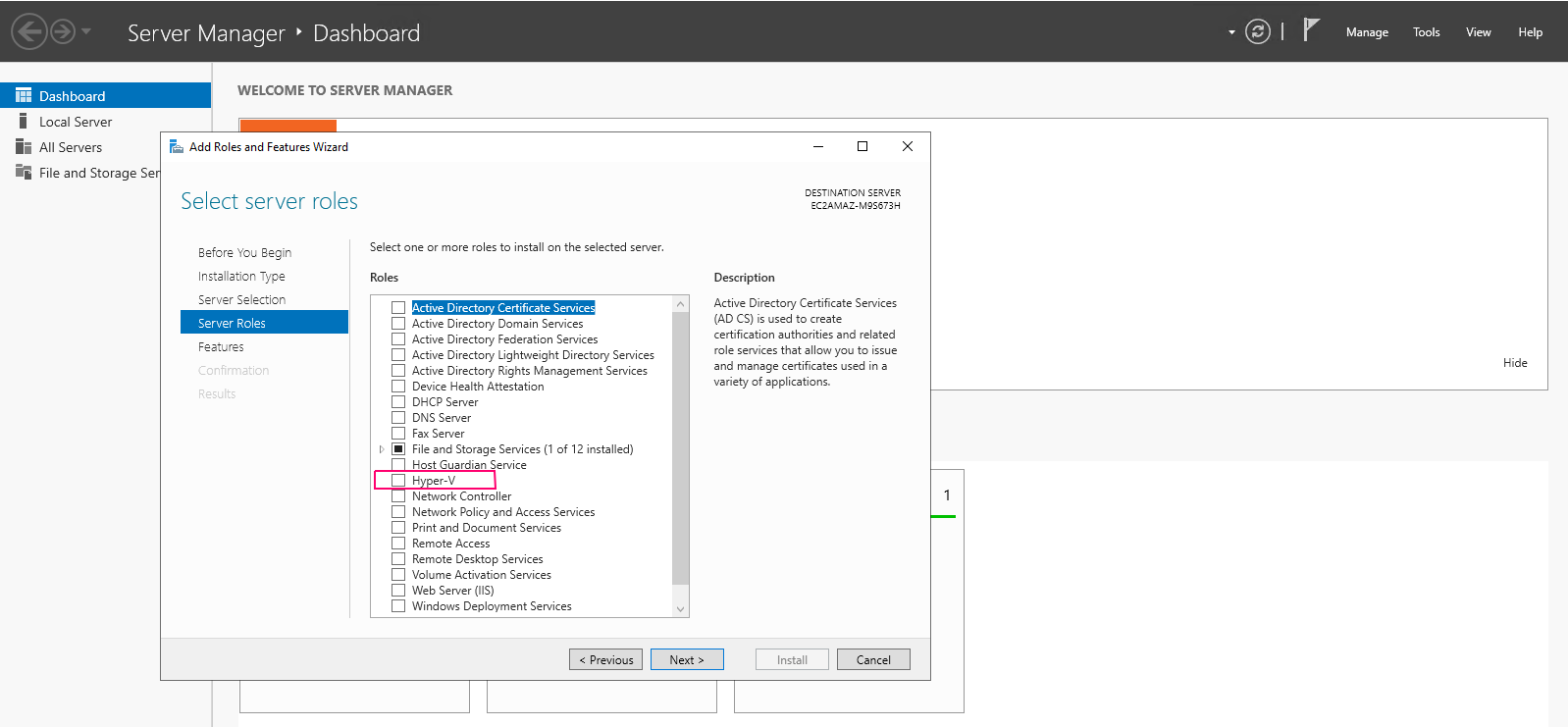This screenshot has width=1568, height=727.
Task: Click the roles list scrollbar thumb
Action: [x=681, y=447]
